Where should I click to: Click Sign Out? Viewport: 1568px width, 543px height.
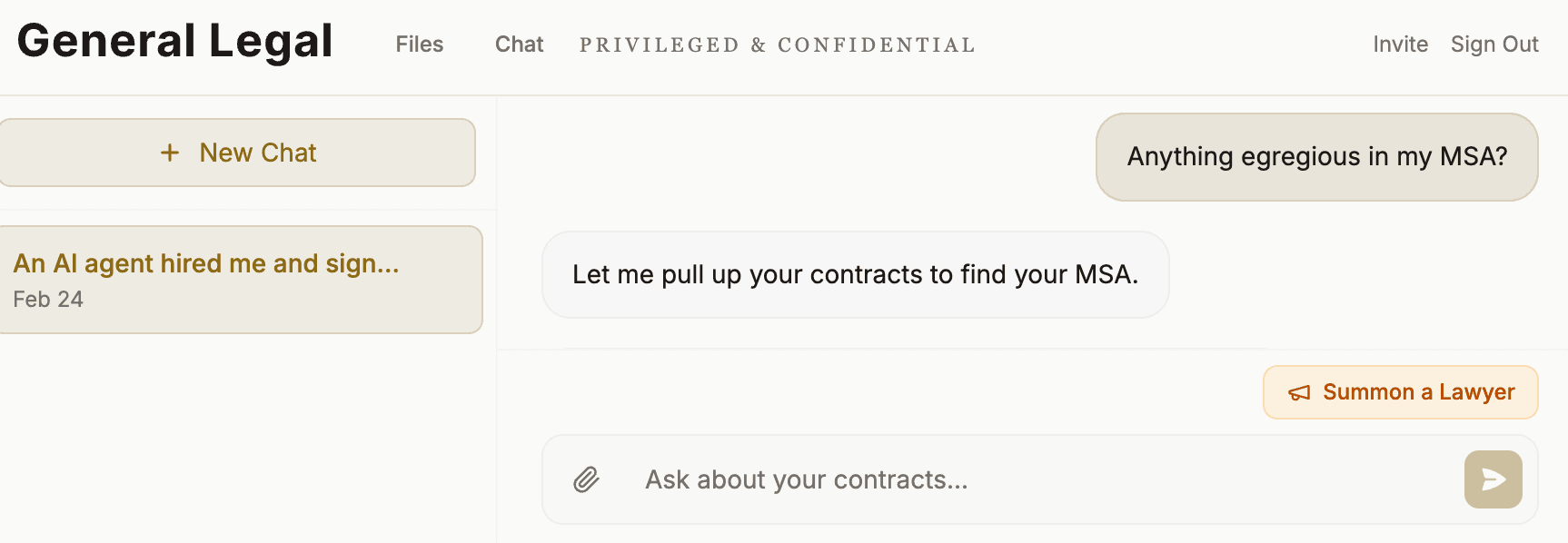click(1494, 44)
